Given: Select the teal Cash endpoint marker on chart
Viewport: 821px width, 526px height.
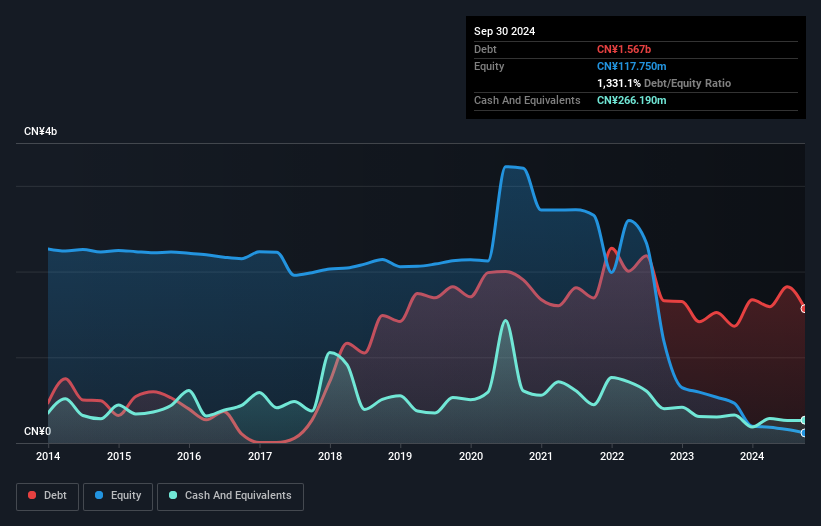Looking at the screenshot, I should [x=804, y=420].
